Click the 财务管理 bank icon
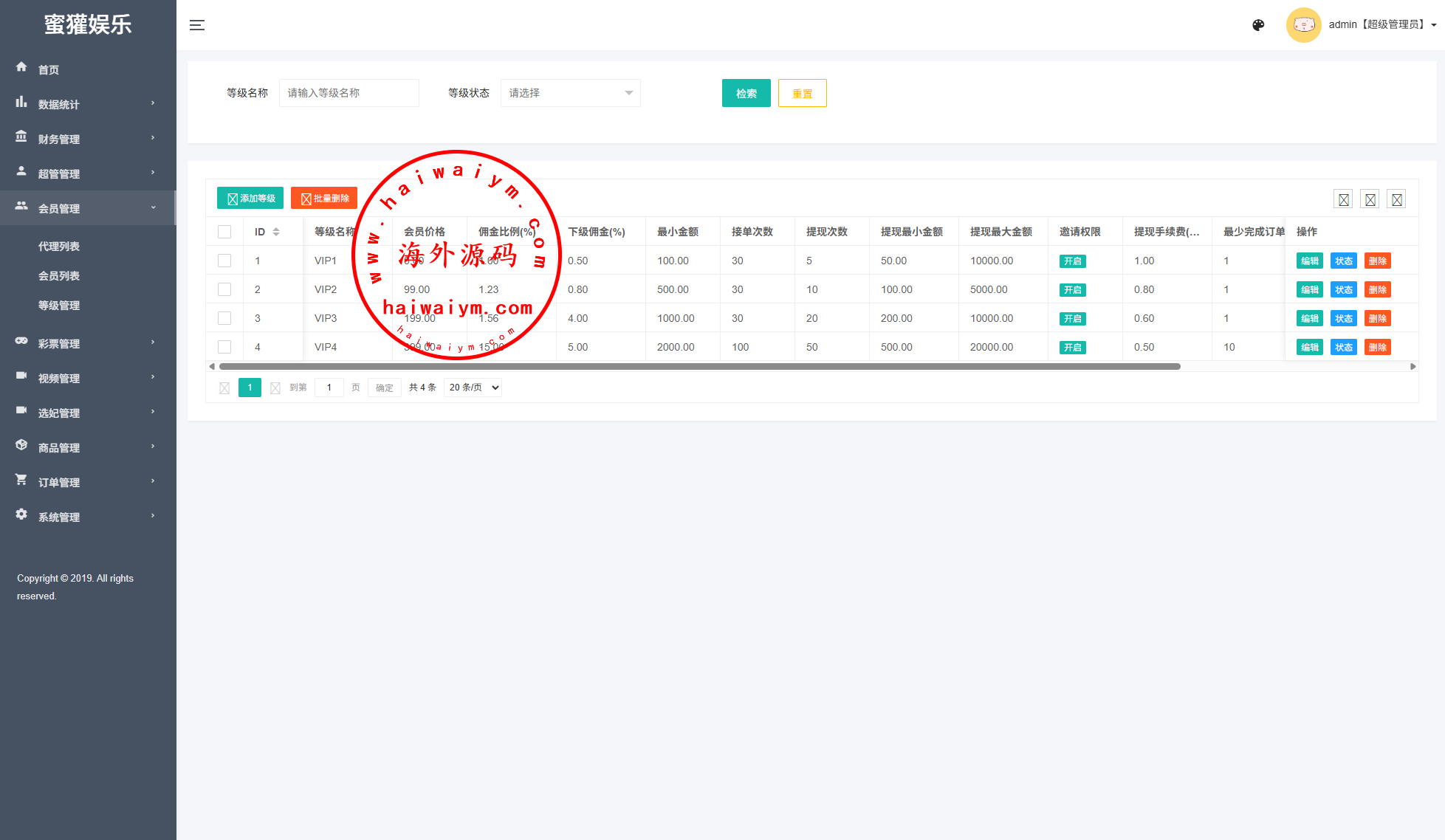Viewport: 1445px width, 840px height. point(21,137)
